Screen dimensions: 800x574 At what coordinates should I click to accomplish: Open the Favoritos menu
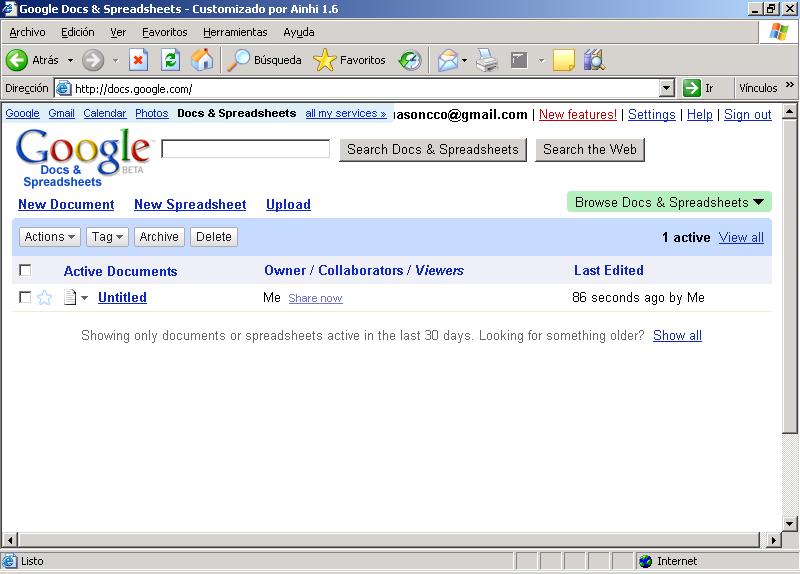(x=164, y=32)
